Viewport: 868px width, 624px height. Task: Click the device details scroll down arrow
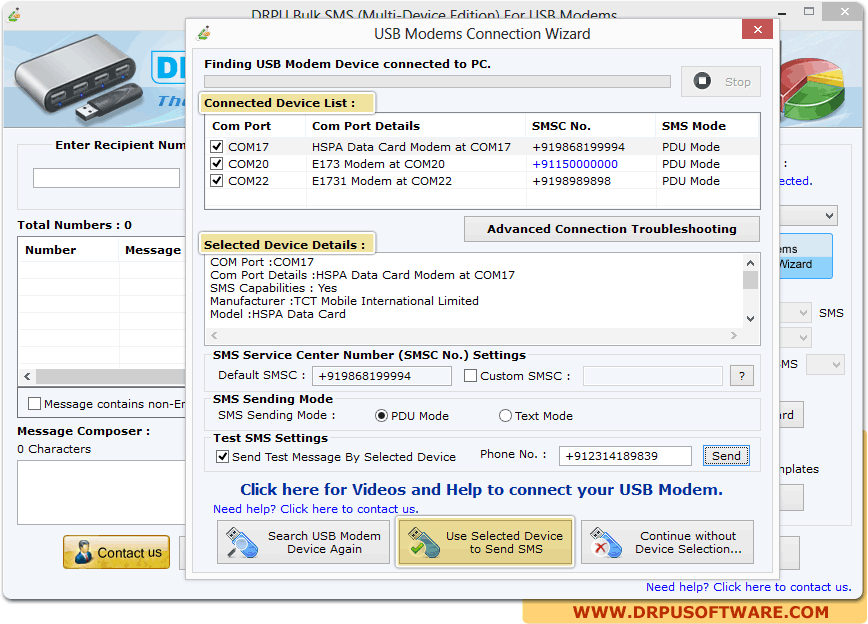pos(750,318)
